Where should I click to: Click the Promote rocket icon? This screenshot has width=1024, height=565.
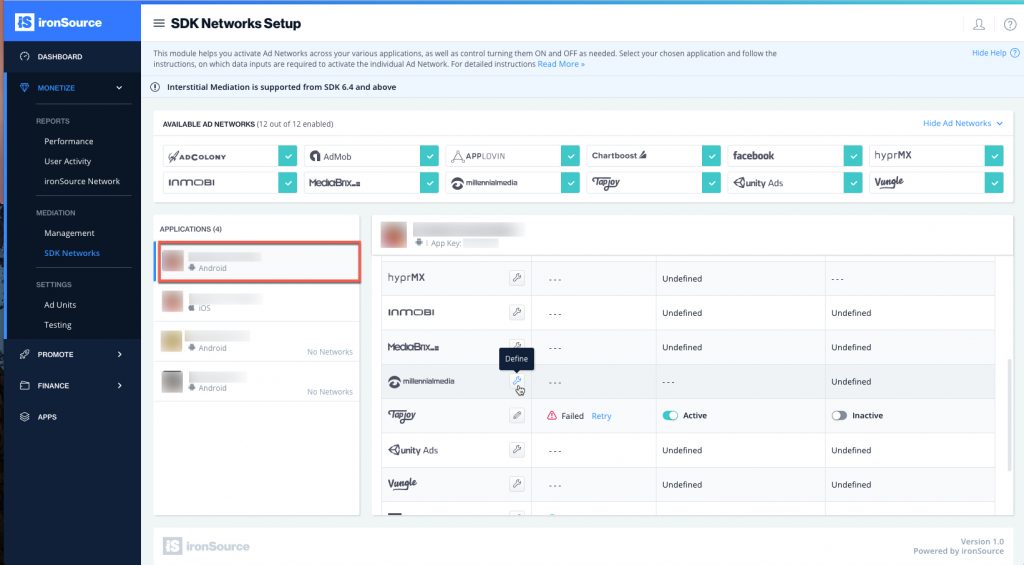(25, 354)
